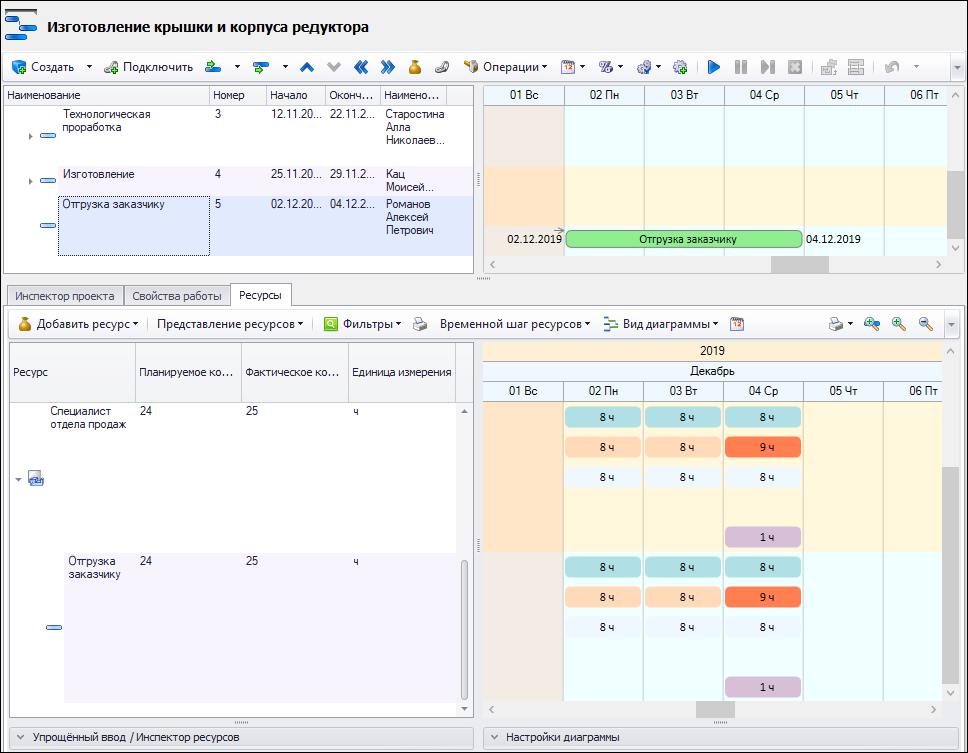Click the Начало column header
Image resolution: width=968 pixels, height=753 pixels.
point(296,95)
